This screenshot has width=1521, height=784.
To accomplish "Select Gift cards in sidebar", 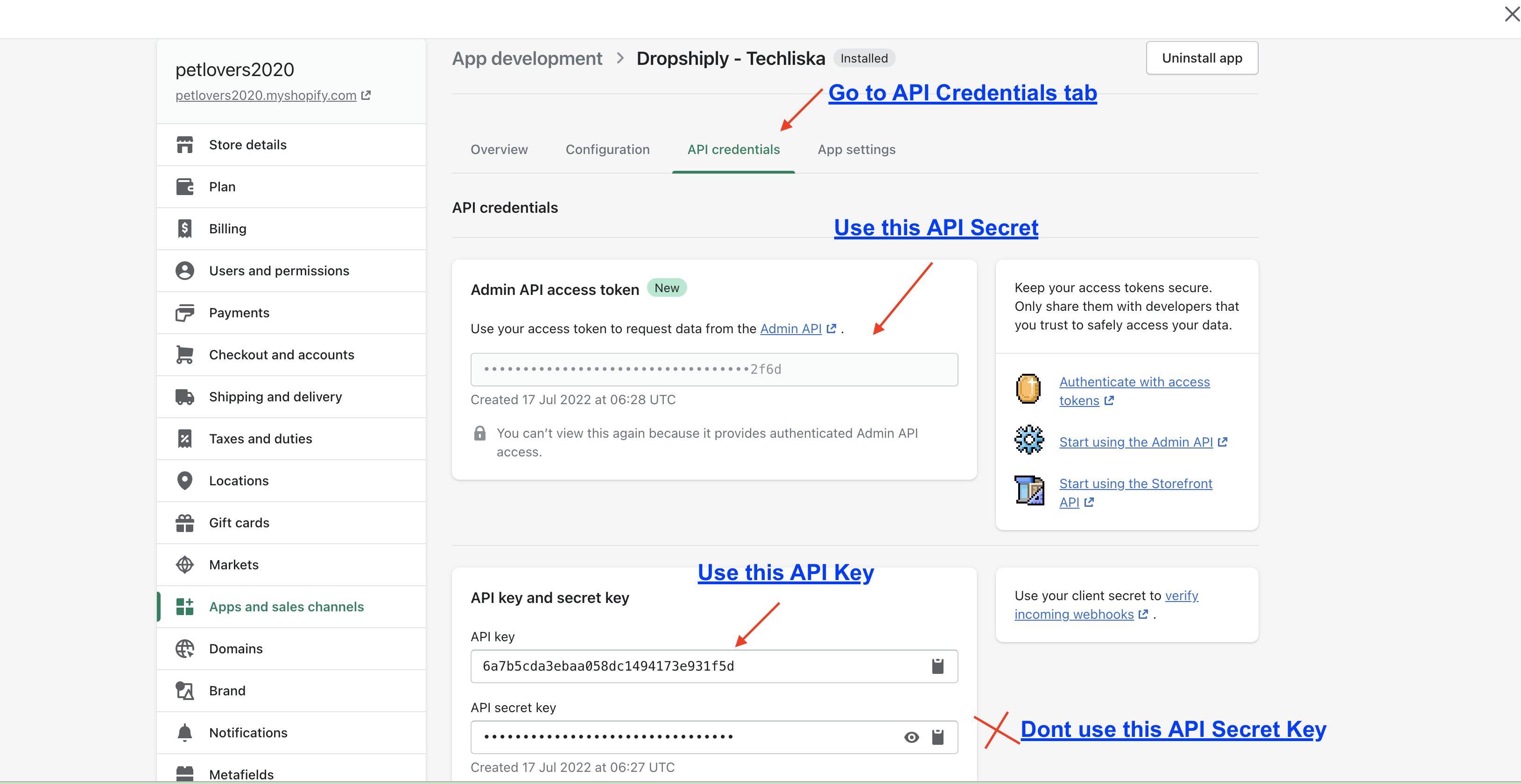I will point(239,523).
